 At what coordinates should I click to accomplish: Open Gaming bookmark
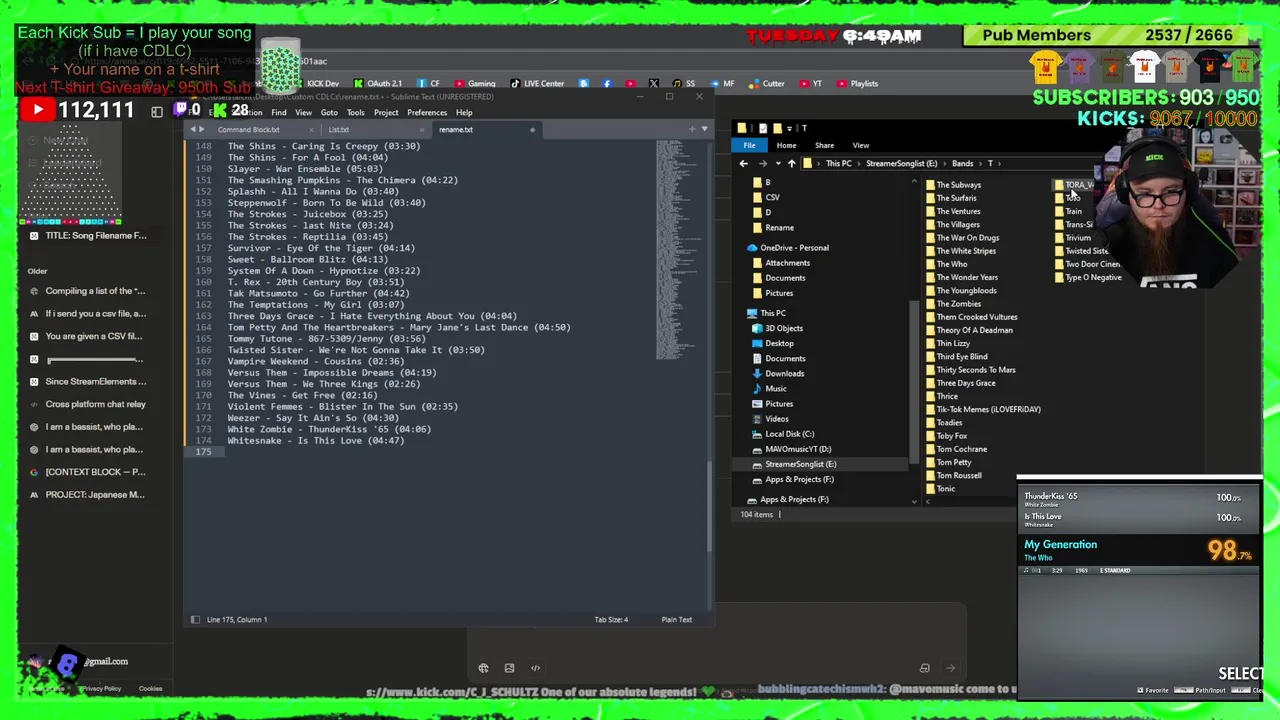click(x=475, y=84)
